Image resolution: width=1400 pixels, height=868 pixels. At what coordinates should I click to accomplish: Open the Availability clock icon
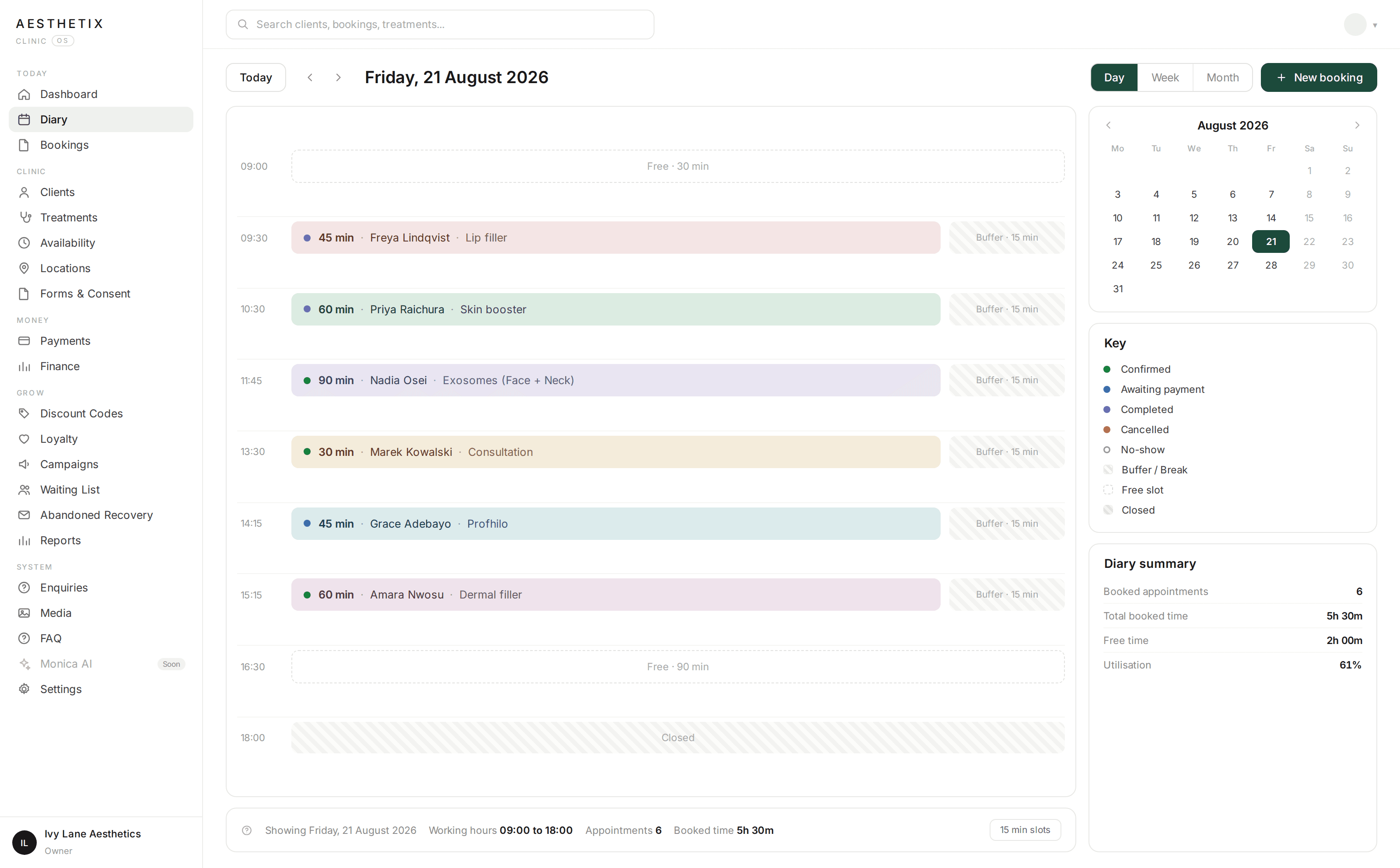tap(24, 243)
